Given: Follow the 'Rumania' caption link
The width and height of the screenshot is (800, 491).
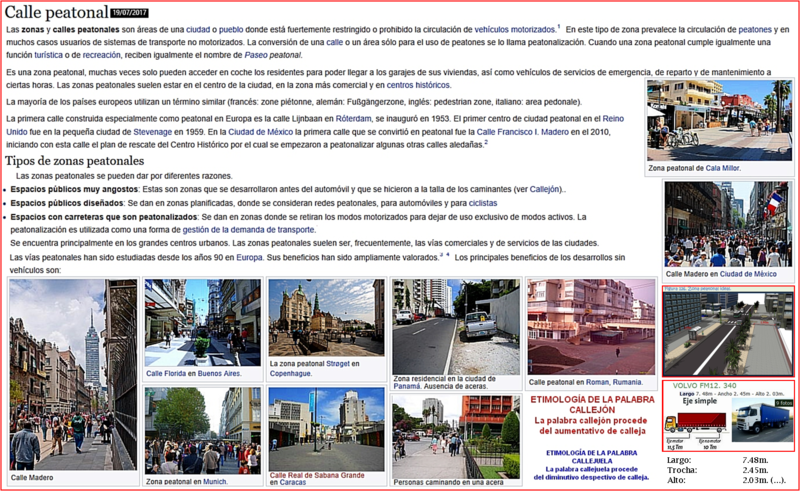Looking at the screenshot, I should tap(627, 382).
